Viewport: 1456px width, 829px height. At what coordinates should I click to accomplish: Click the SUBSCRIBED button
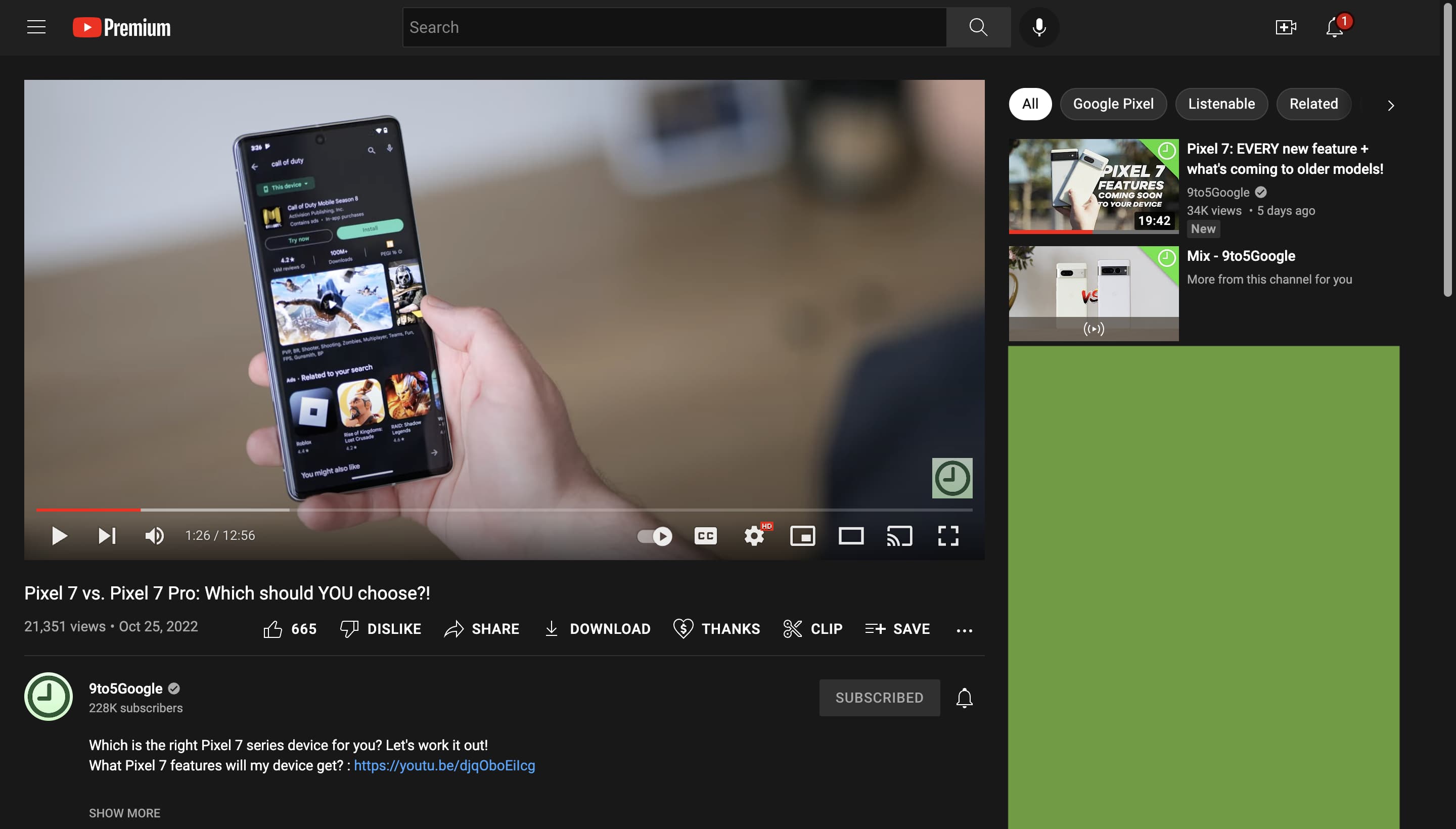pyautogui.click(x=879, y=698)
